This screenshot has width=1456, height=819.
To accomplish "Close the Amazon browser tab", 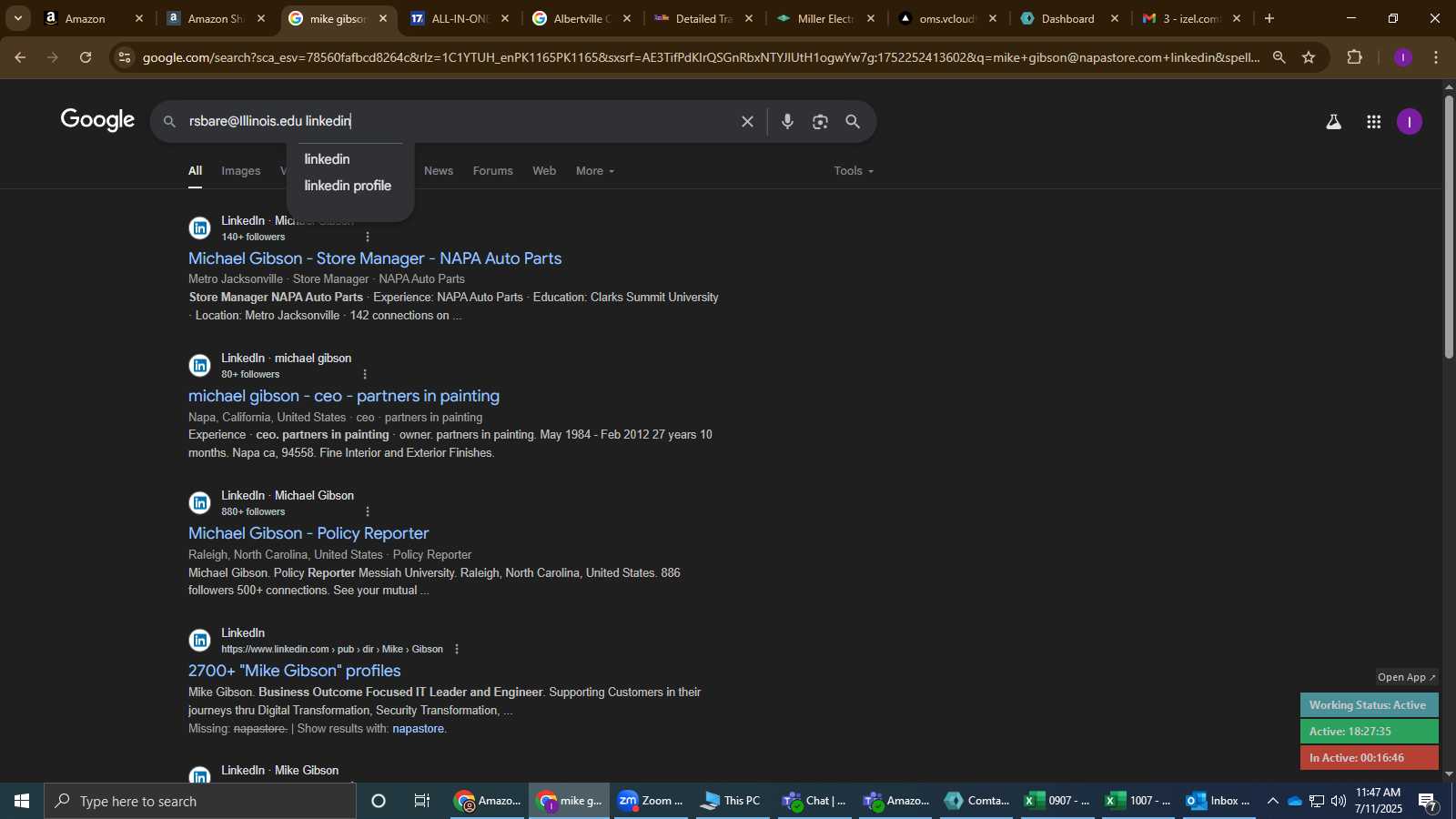I will tap(139, 18).
